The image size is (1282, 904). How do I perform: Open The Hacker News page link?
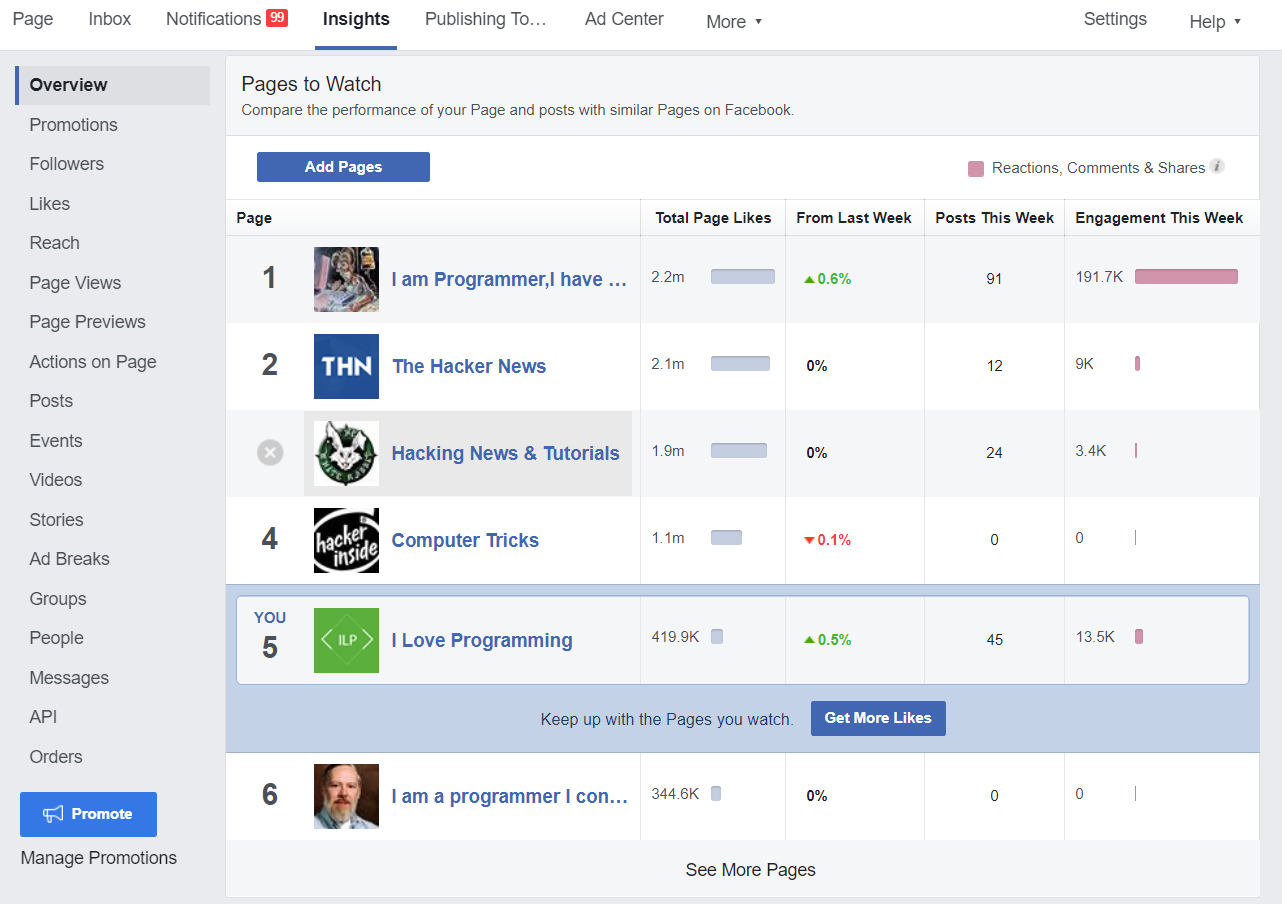(x=469, y=366)
